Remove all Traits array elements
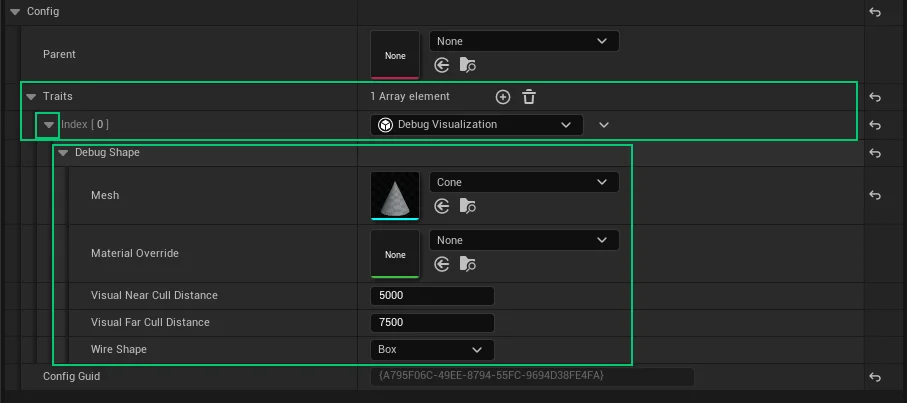The image size is (907, 403). pyautogui.click(x=529, y=97)
